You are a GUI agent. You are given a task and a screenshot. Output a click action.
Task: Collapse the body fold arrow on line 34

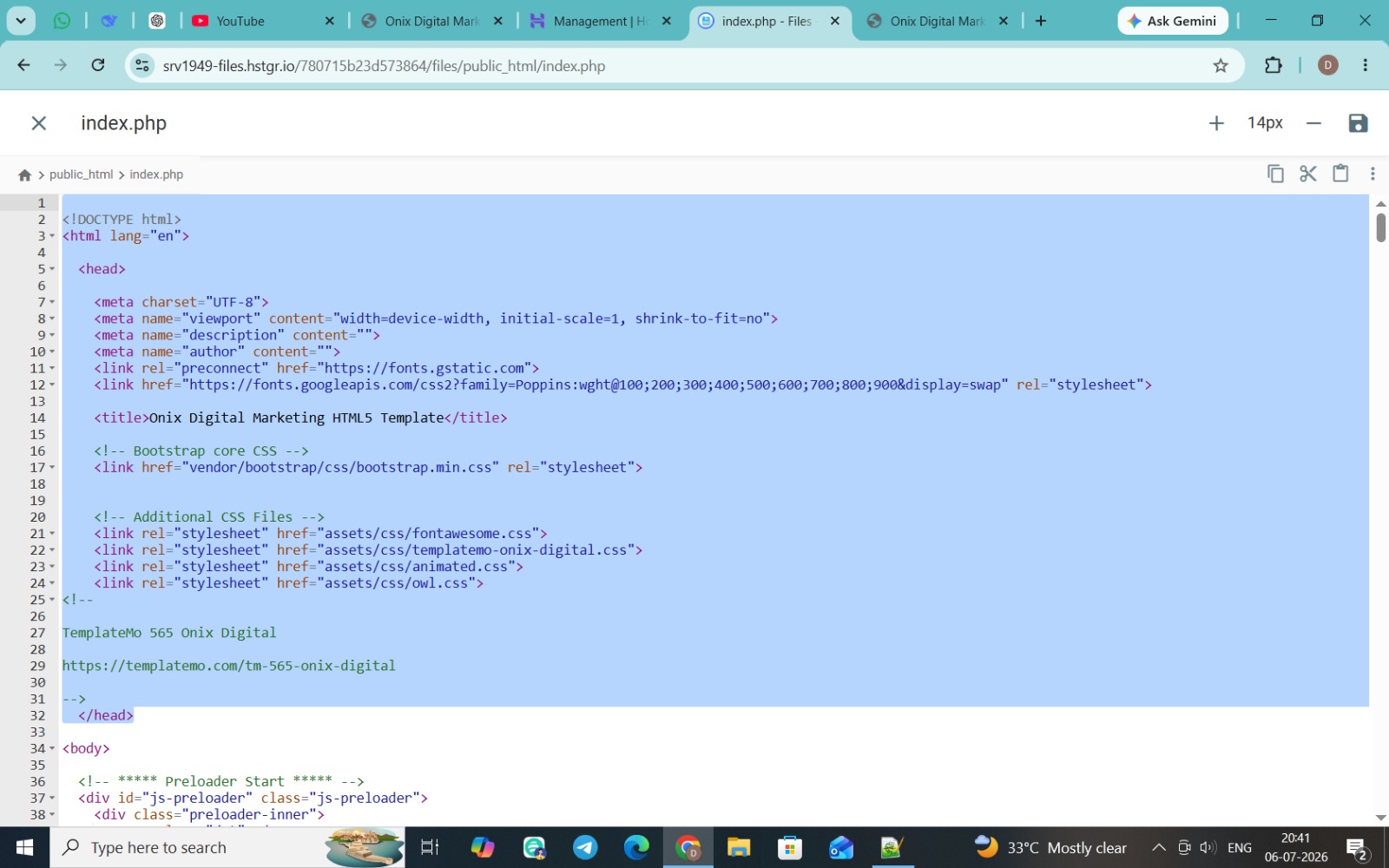pyautogui.click(x=52, y=748)
